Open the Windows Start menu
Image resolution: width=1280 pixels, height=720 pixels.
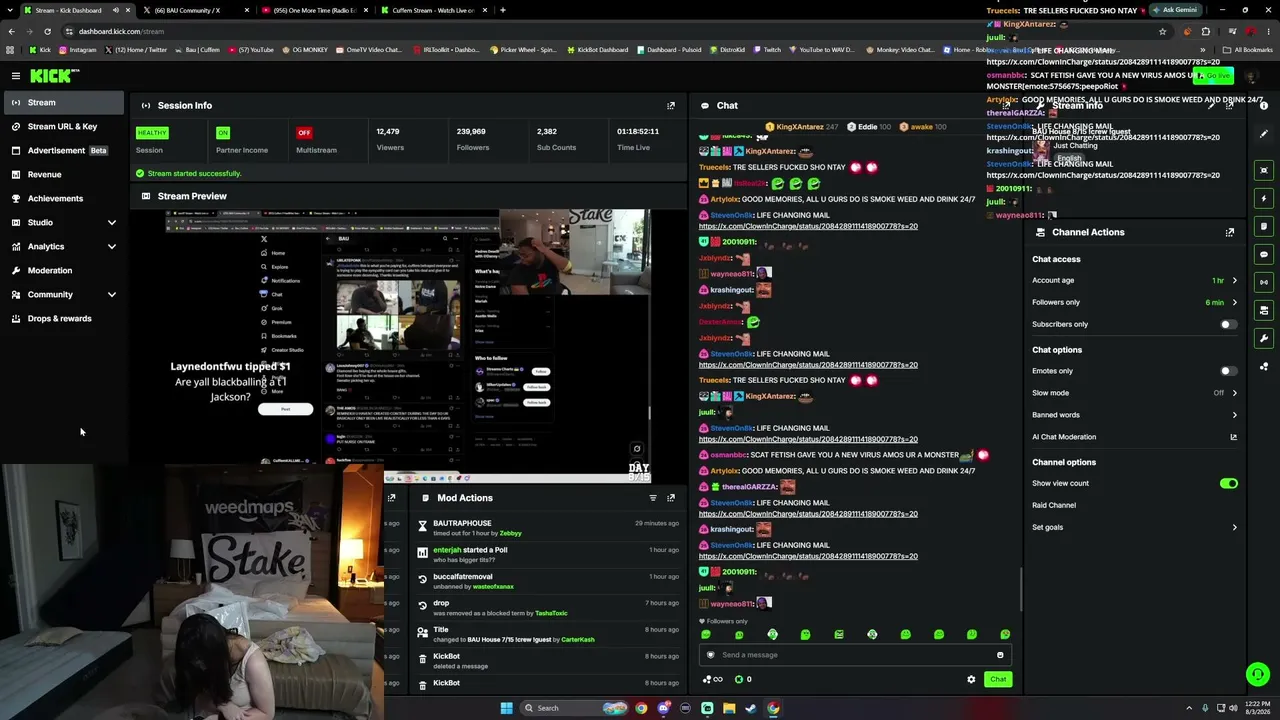click(x=507, y=708)
